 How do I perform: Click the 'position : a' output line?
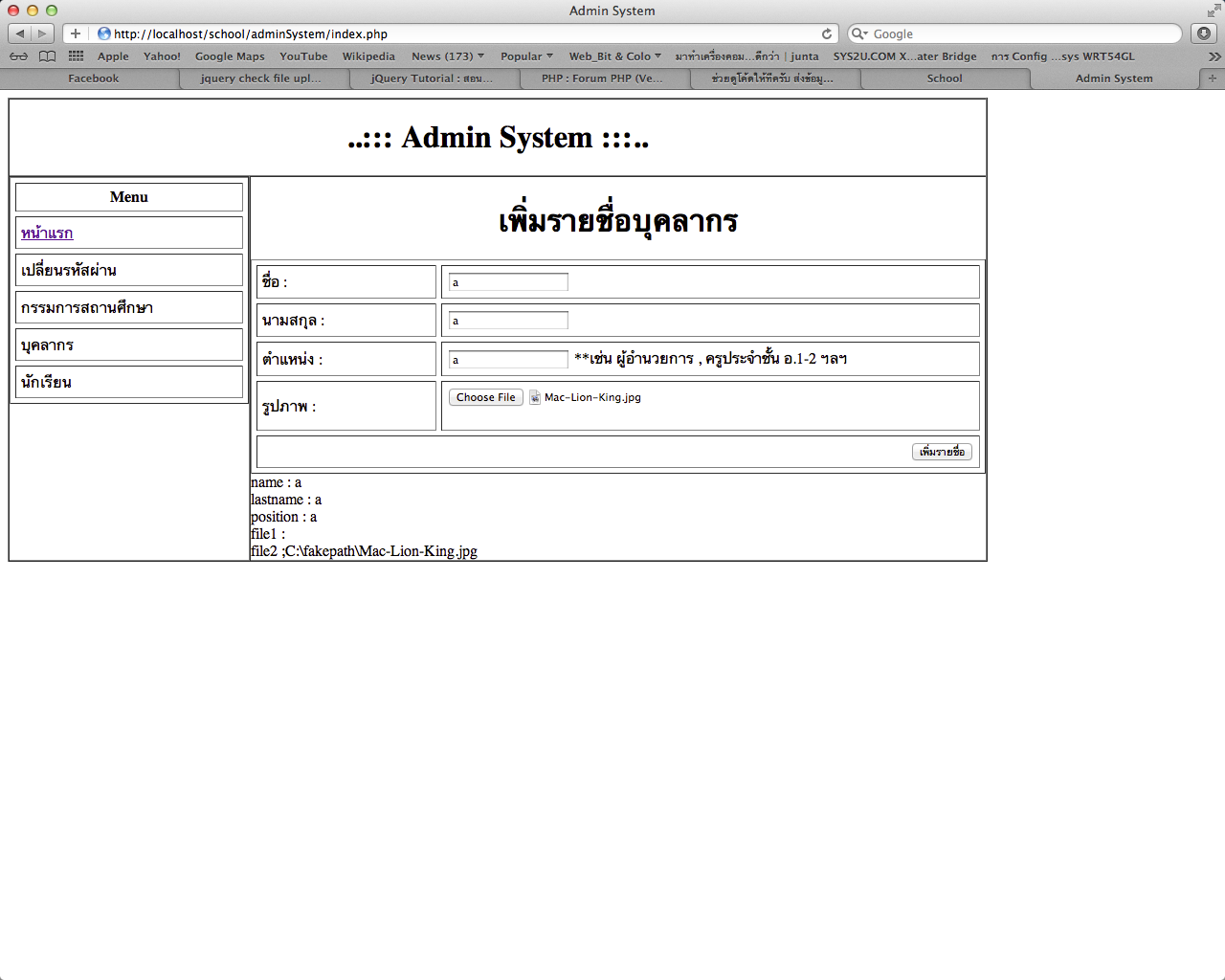click(284, 517)
